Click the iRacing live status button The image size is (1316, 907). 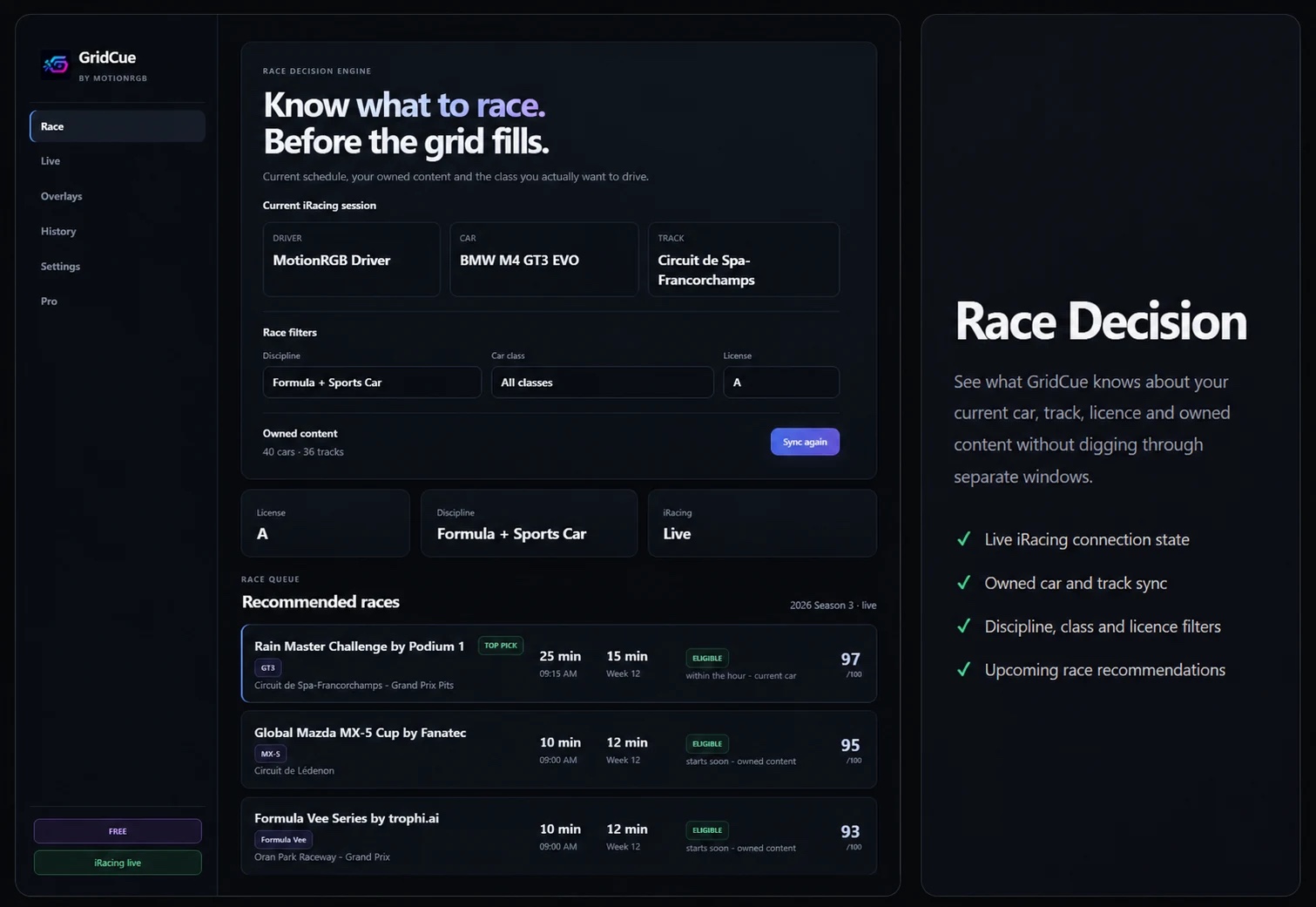point(118,863)
